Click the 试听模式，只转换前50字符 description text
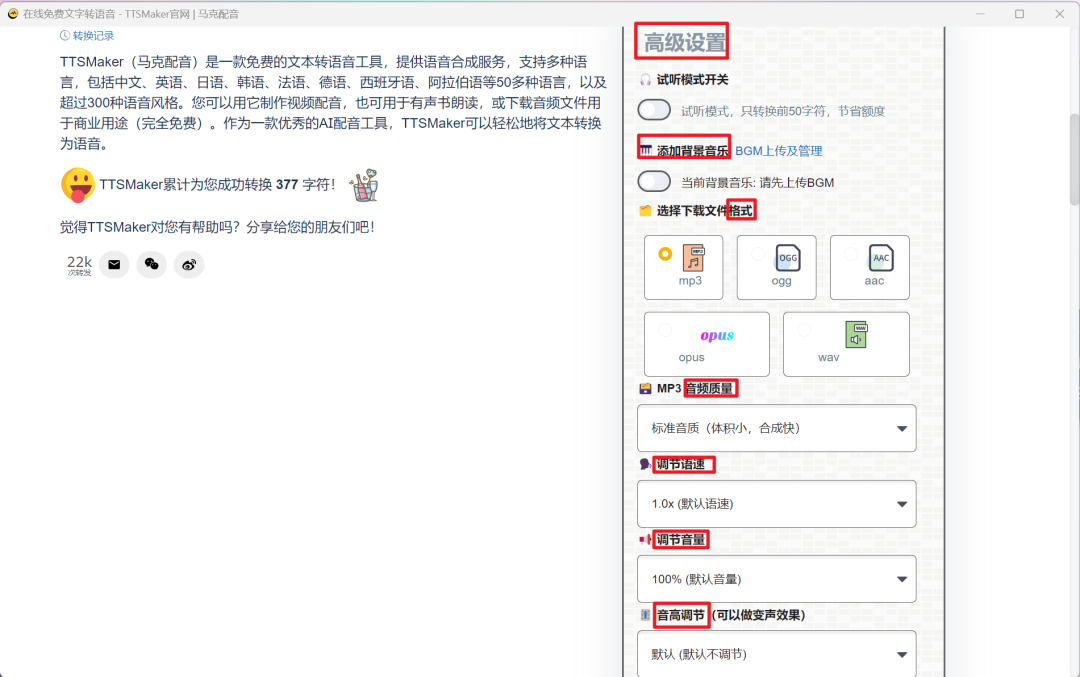 pos(782,111)
